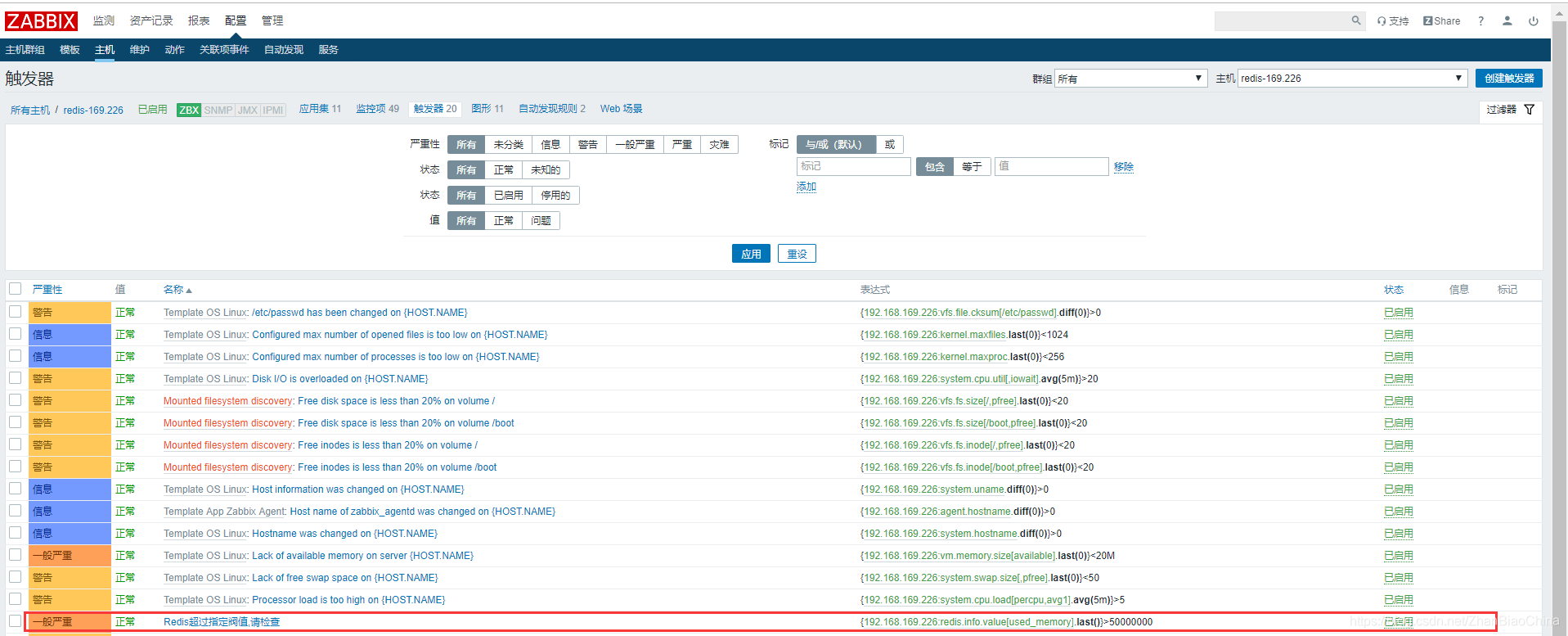Open the 资产记录 top menu
The height and width of the screenshot is (636, 1568).
click(x=151, y=20)
